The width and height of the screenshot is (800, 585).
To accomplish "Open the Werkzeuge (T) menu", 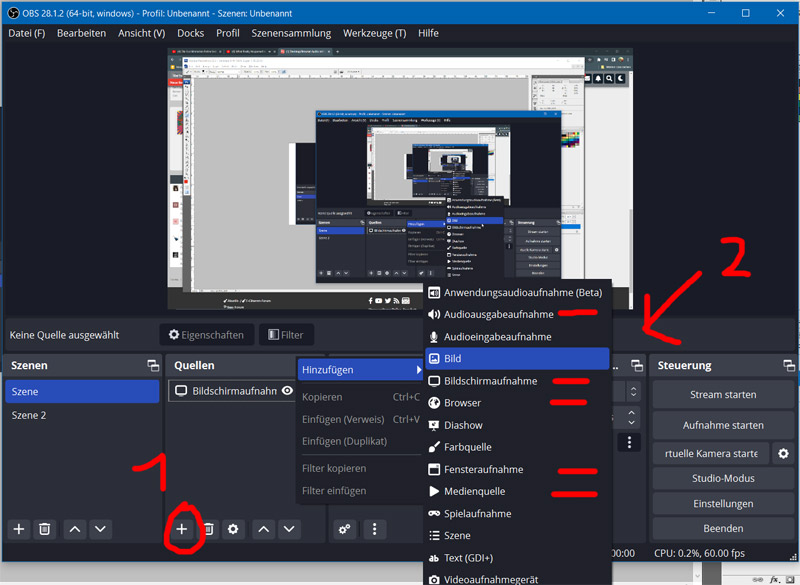I will point(374,33).
